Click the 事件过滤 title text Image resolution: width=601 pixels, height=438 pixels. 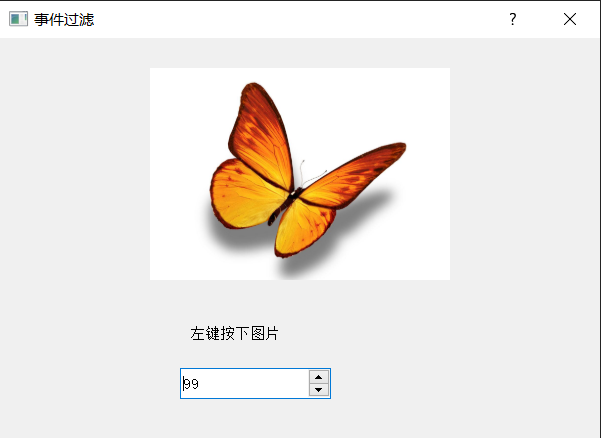(64, 19)
